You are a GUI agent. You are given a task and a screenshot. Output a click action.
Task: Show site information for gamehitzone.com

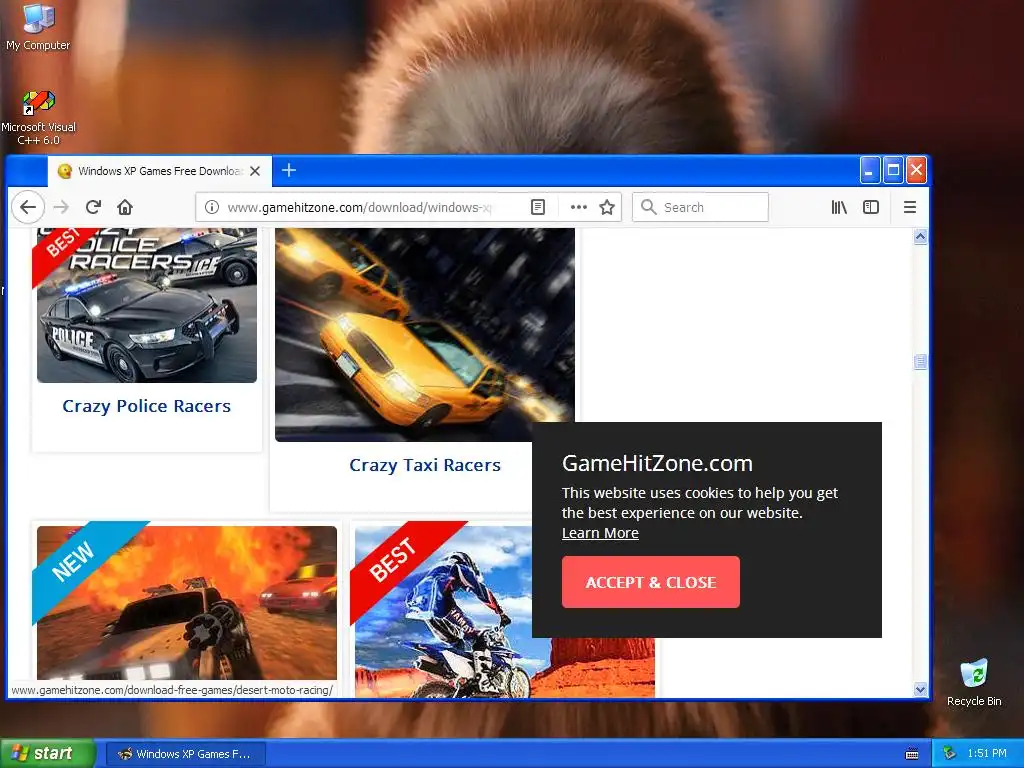212,207
